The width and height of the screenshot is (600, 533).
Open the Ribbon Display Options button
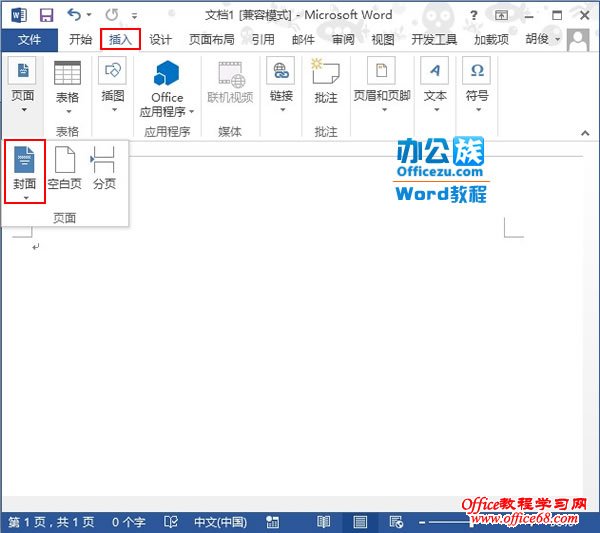(x=501, y=15)
